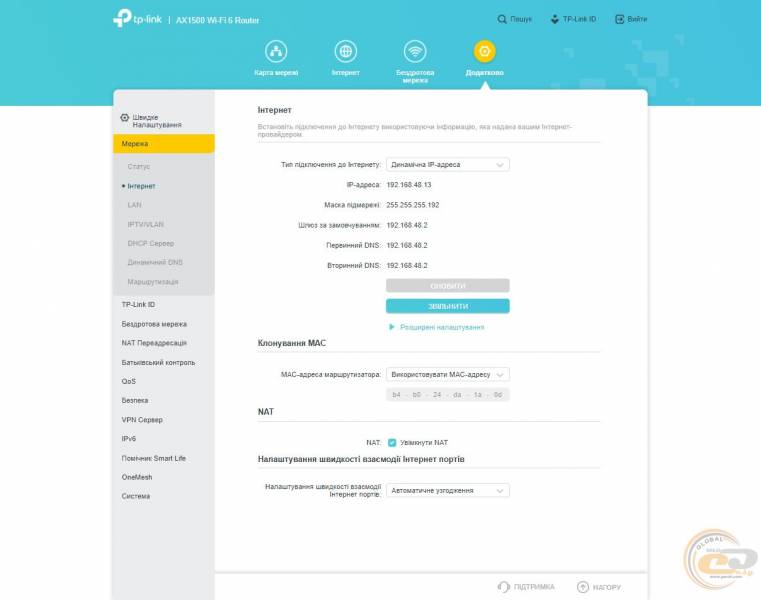
Task: Open QoS in the sidebar
Action: 129,381
